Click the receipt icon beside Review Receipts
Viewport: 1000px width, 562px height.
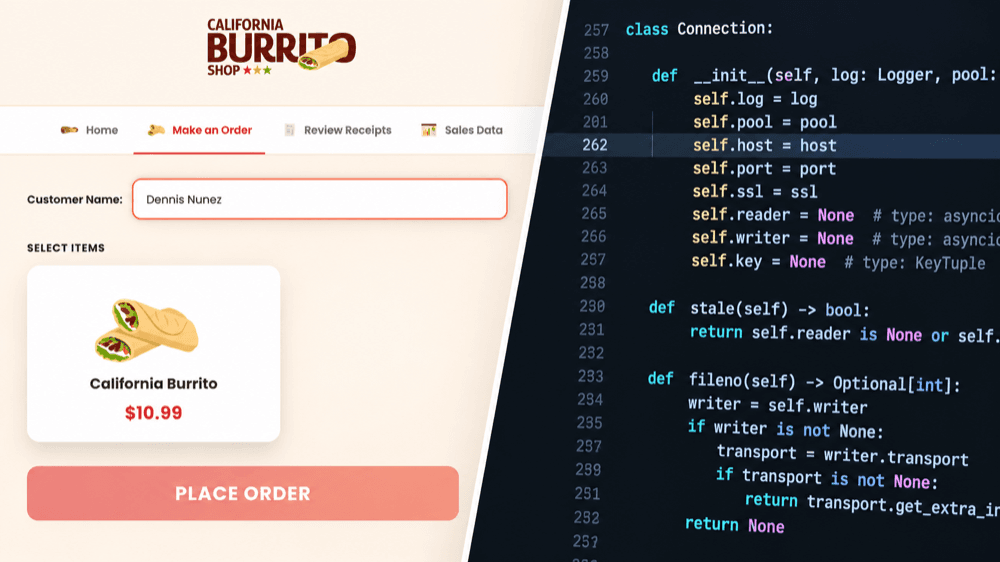(290, 130)
